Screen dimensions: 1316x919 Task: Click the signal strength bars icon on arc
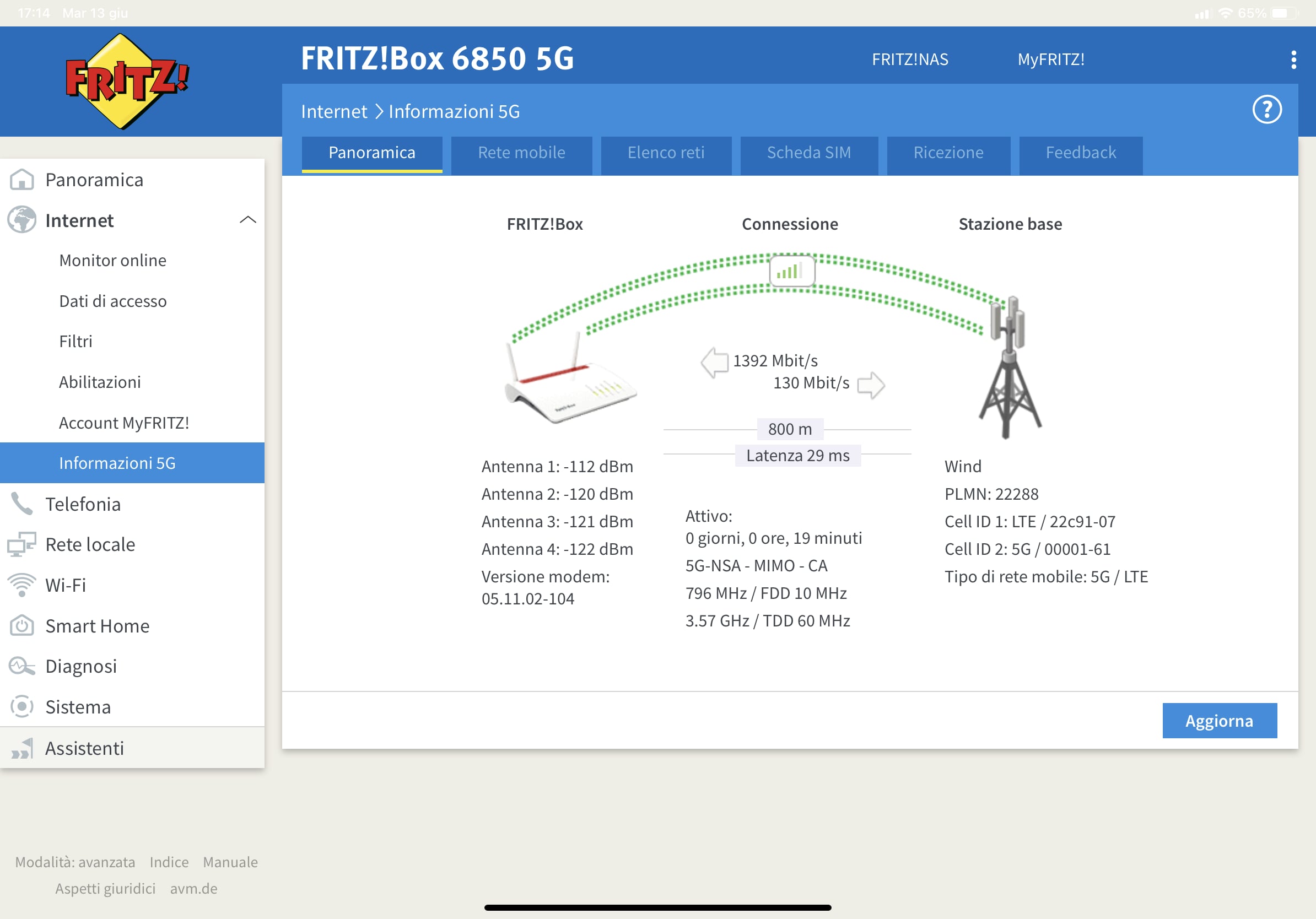tap(791, 271)
